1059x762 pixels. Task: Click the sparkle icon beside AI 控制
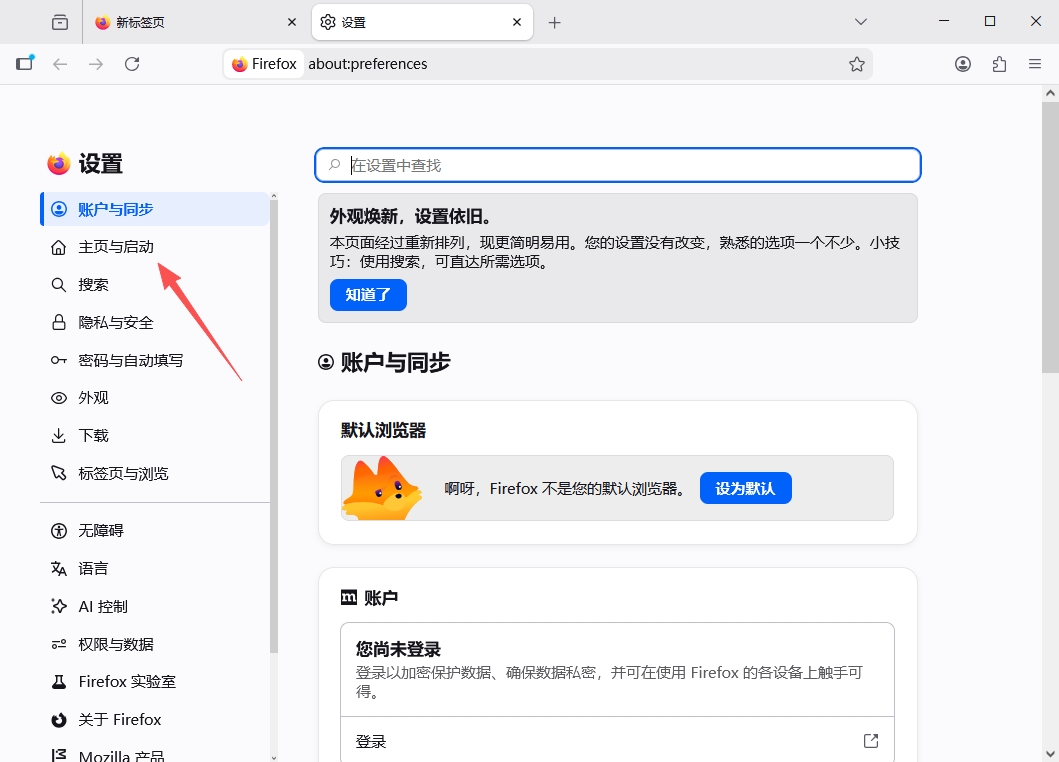pyautogui.click(x=59, y=606)
